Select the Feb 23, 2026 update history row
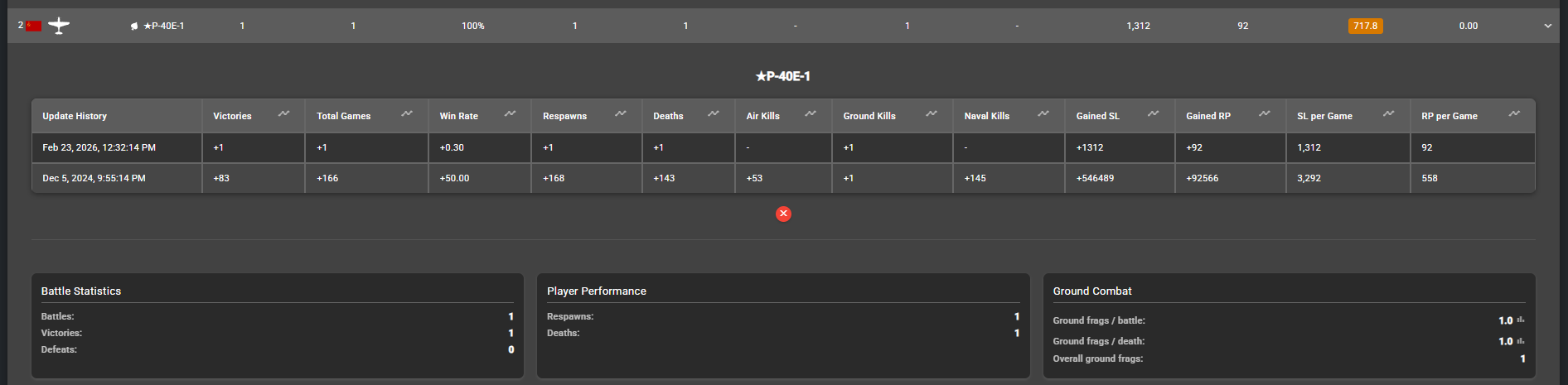Screen dimensions: 1568x385 coord(99,147)
